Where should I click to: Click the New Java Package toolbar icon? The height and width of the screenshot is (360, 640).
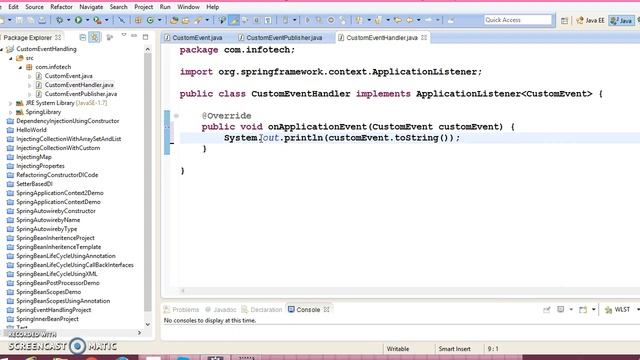138,20
